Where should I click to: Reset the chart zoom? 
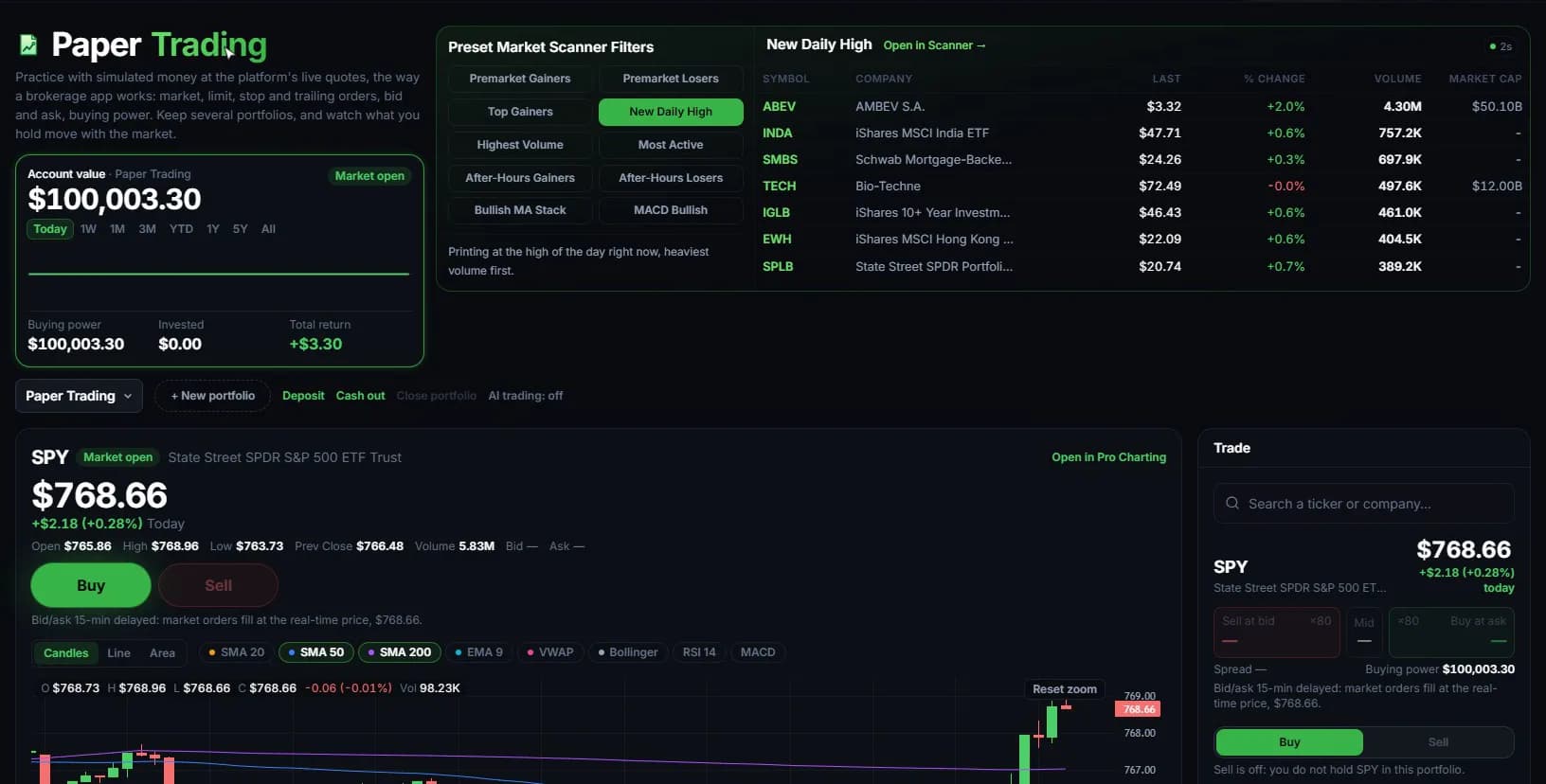tap(1065, 689)
